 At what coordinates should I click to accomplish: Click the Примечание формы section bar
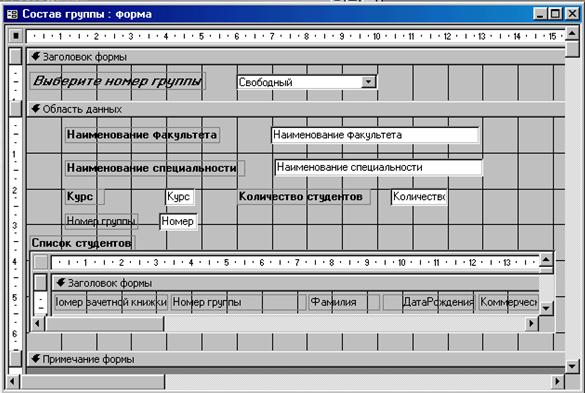[295, 359]
